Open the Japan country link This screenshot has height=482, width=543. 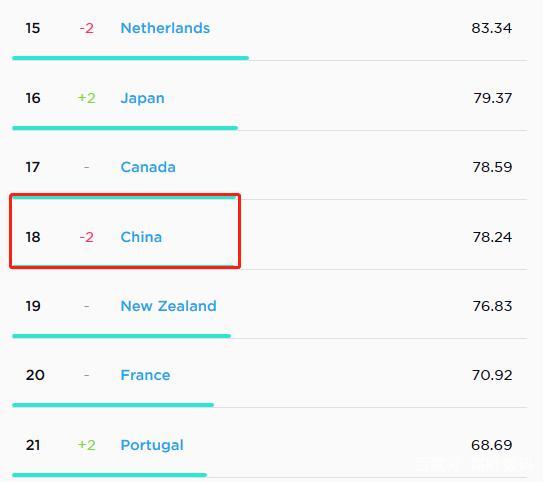pos(142,98)
